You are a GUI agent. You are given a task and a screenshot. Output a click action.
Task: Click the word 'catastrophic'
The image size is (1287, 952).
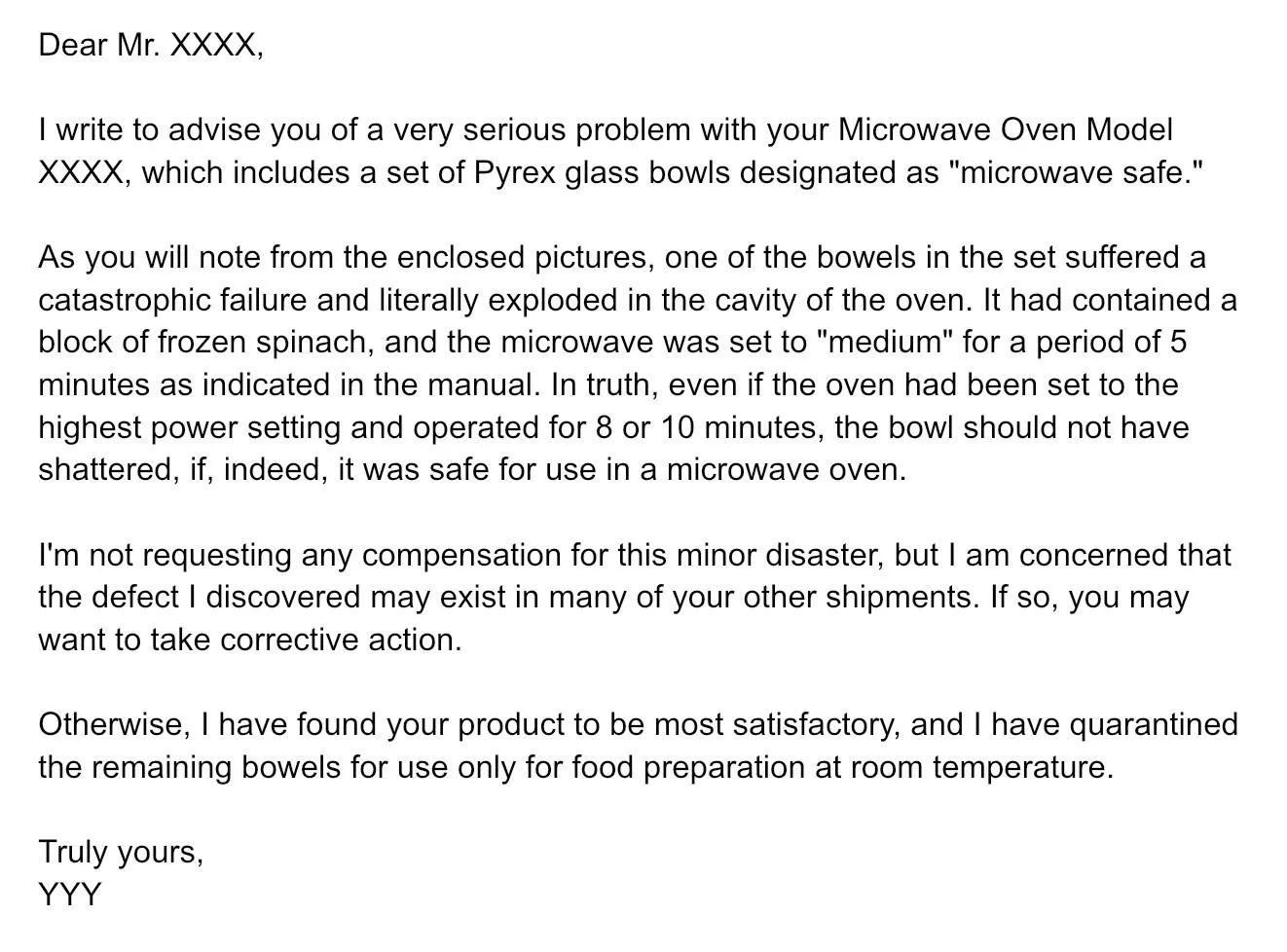coord(125,300)
